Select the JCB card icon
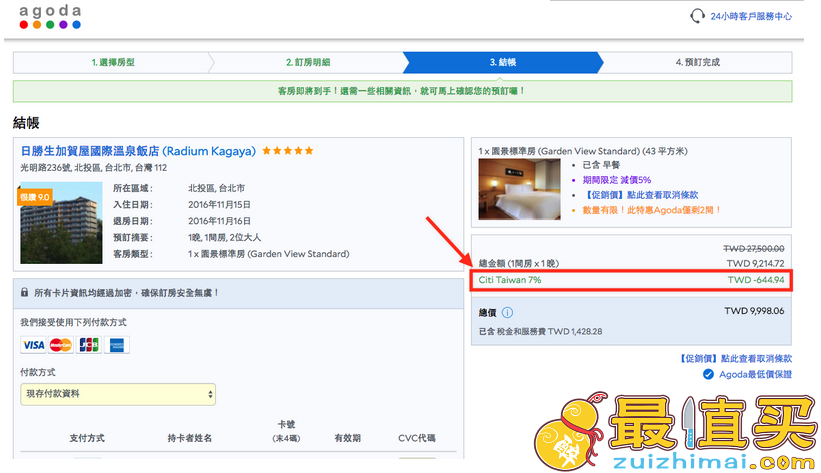 click(88, 345)
